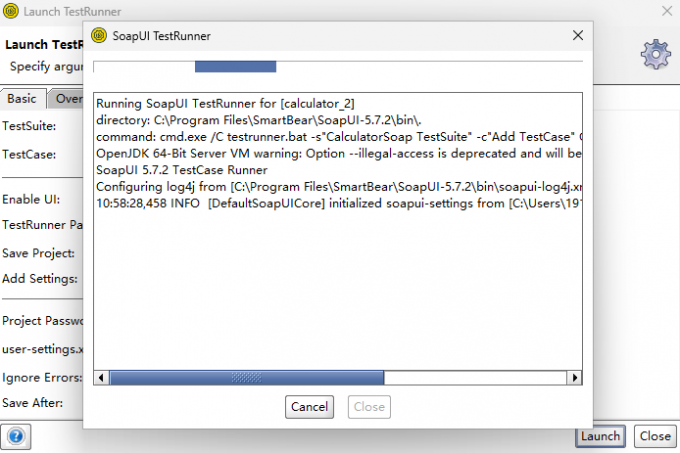The height and width of the screenshot is (453, 680).
Task: Click the 'Save After:' label
Action: point(33,403)
